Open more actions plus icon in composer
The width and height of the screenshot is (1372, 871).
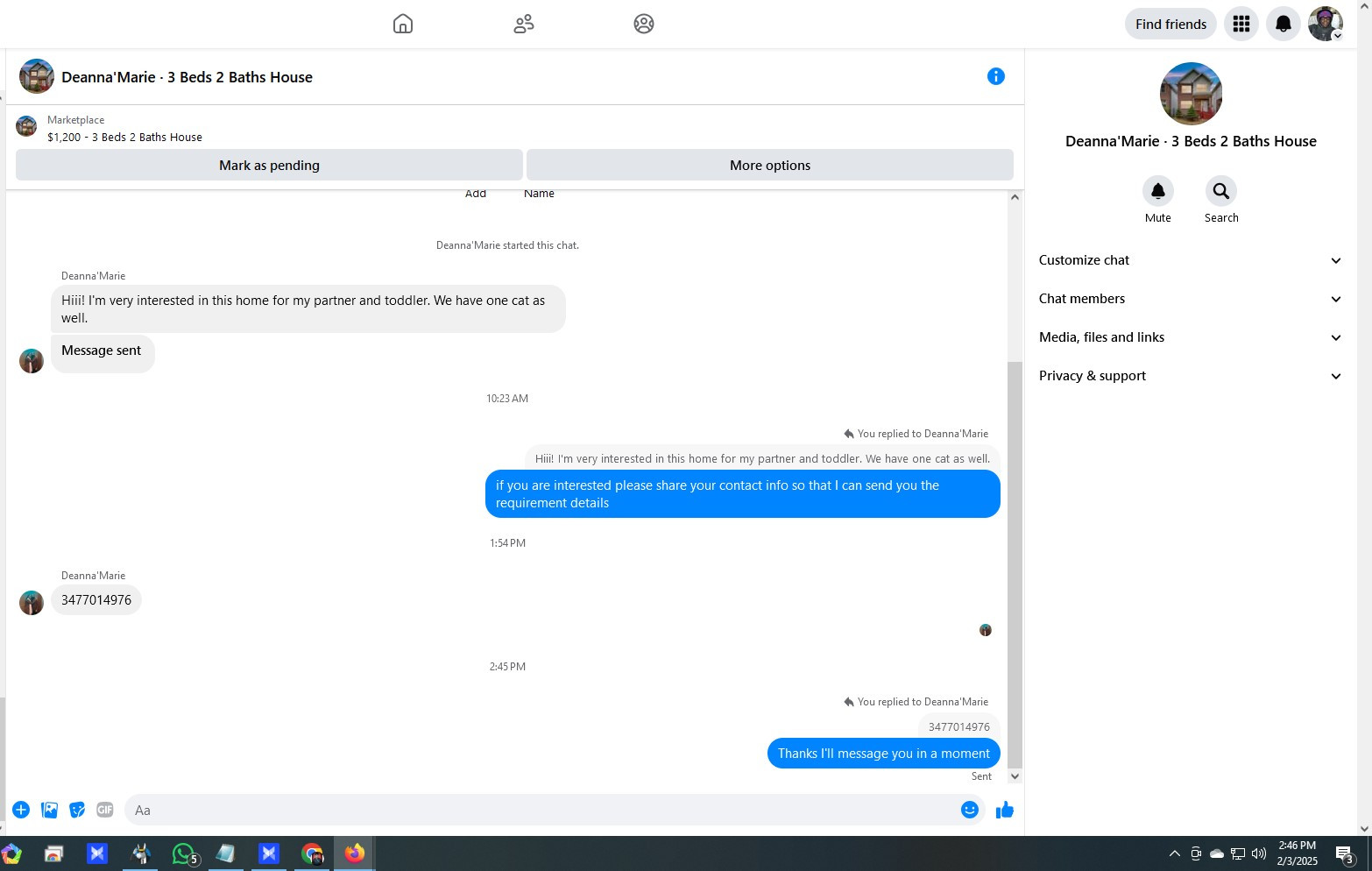21,810
